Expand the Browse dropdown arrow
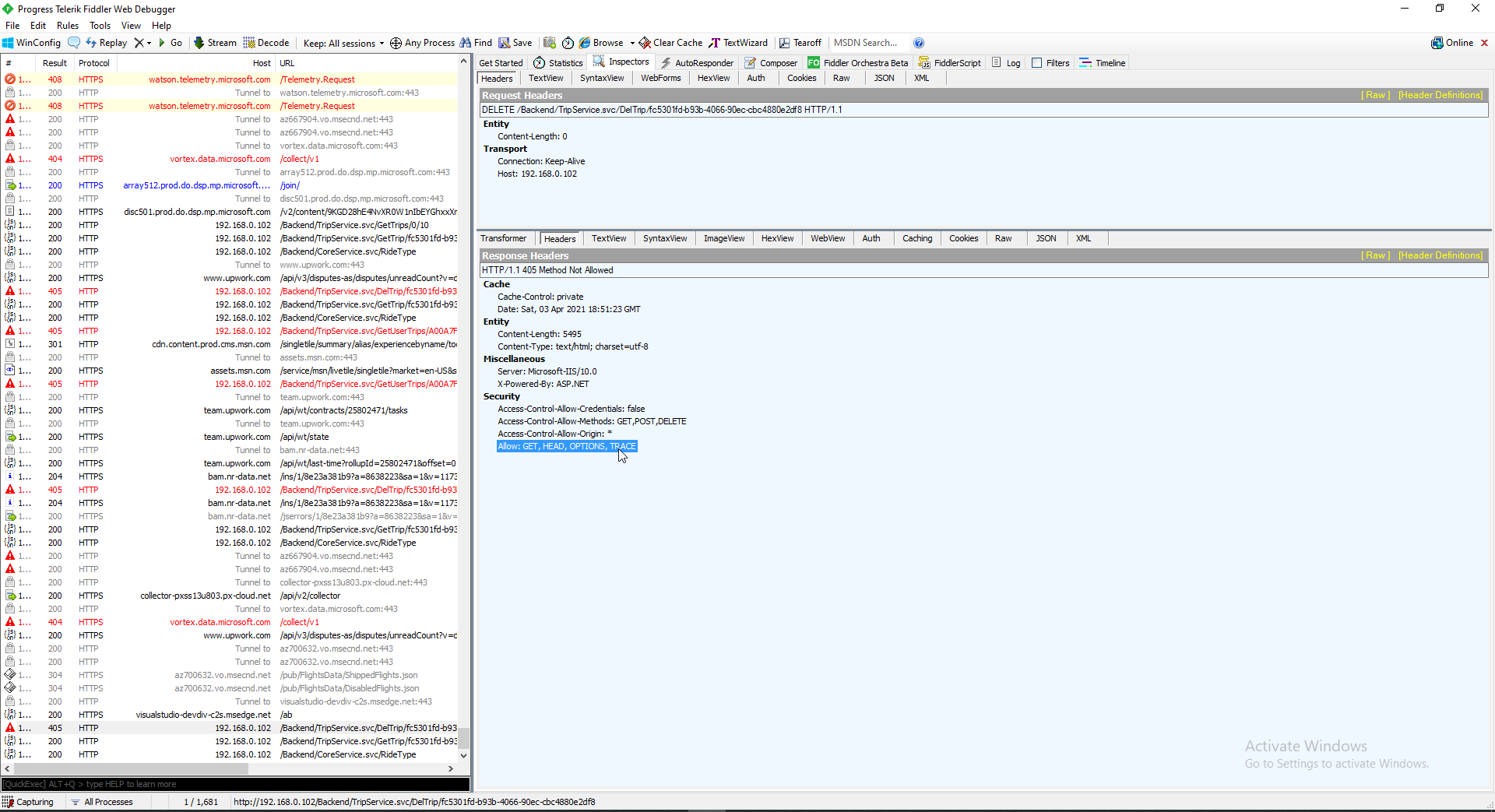The width and height of the screenshot is (1495, 812). (632, 43)
